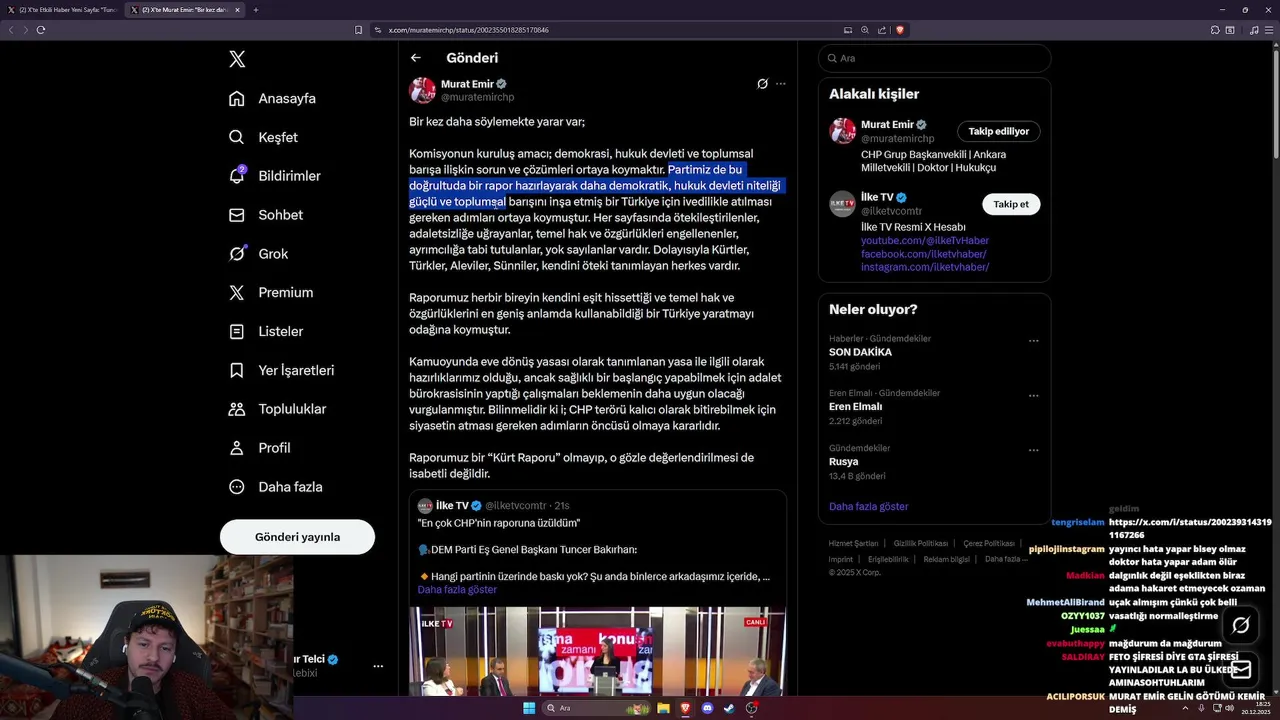
Task: Click the verified badge beside Murat Emir in Alakalı kişiler
Action: (922, 125)
